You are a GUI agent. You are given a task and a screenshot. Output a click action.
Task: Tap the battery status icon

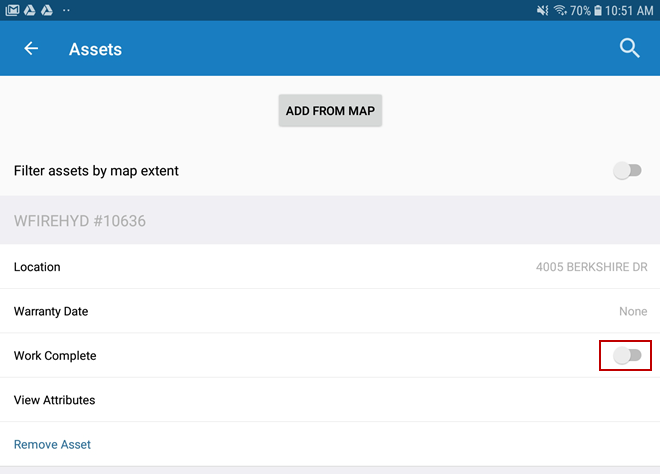[597, 10]
